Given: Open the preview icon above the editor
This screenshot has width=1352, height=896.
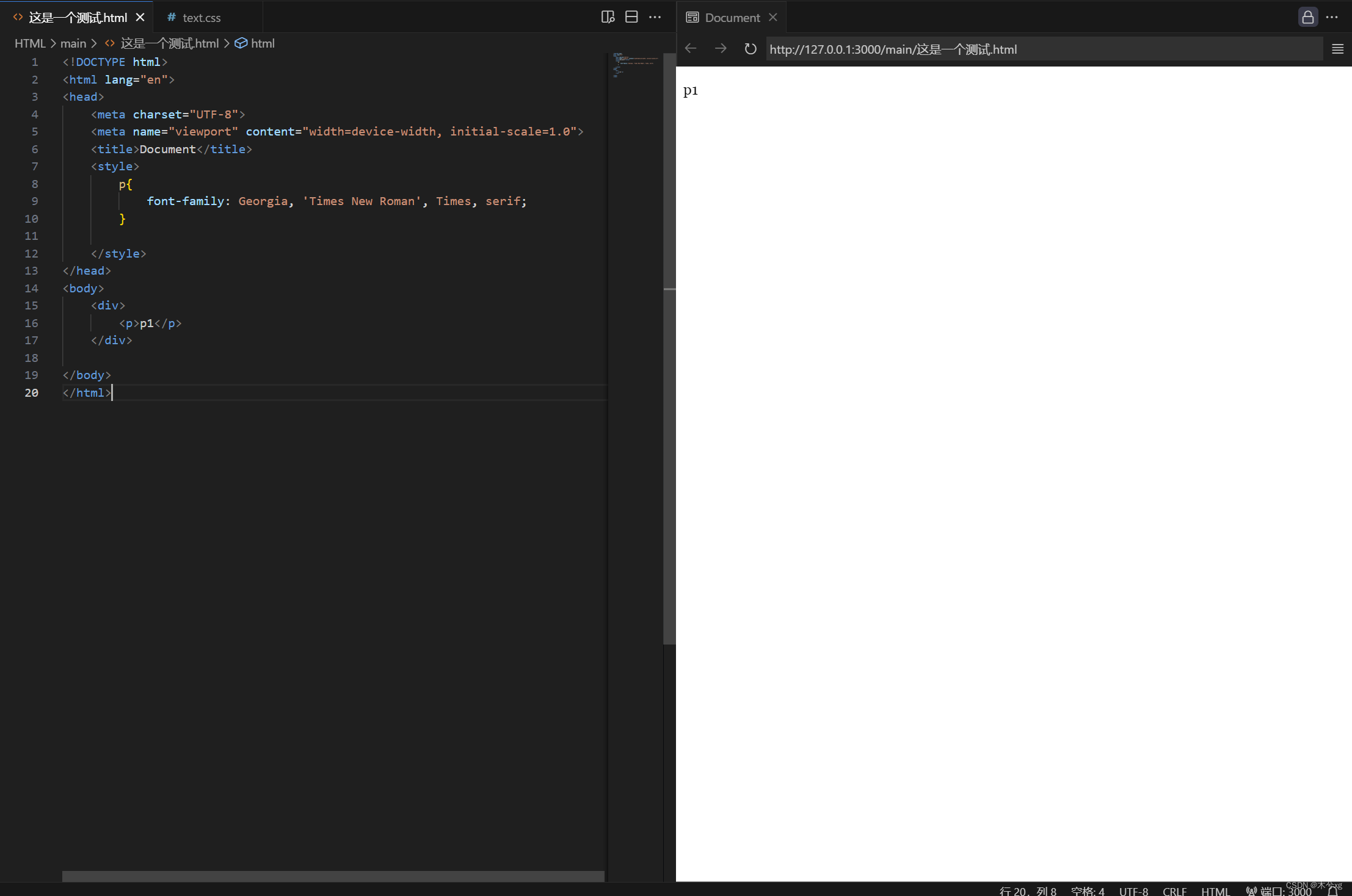Looking at the screenshot, I should [x=608, y=17].
